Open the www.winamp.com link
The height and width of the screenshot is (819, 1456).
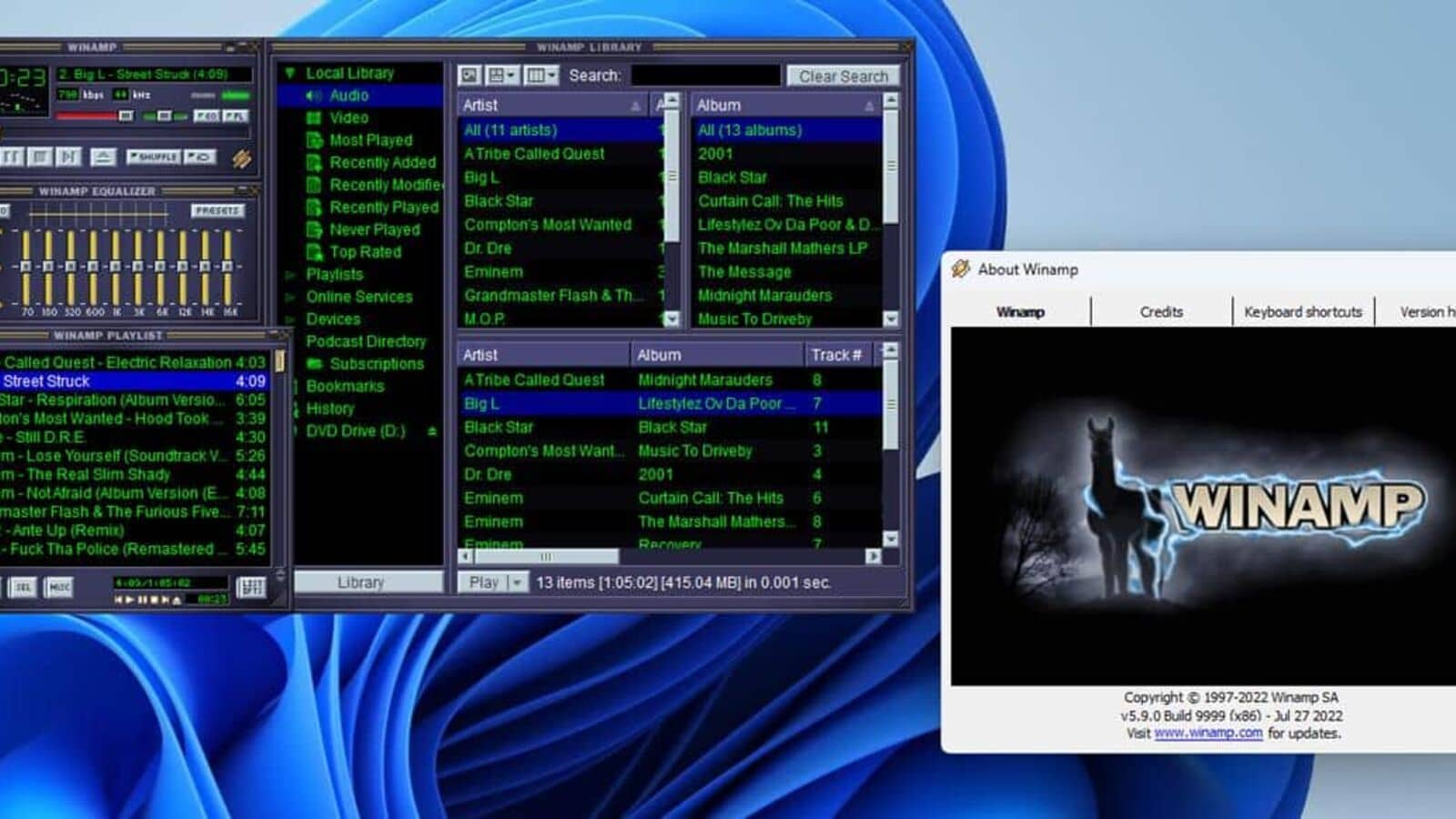(1208, 733)
